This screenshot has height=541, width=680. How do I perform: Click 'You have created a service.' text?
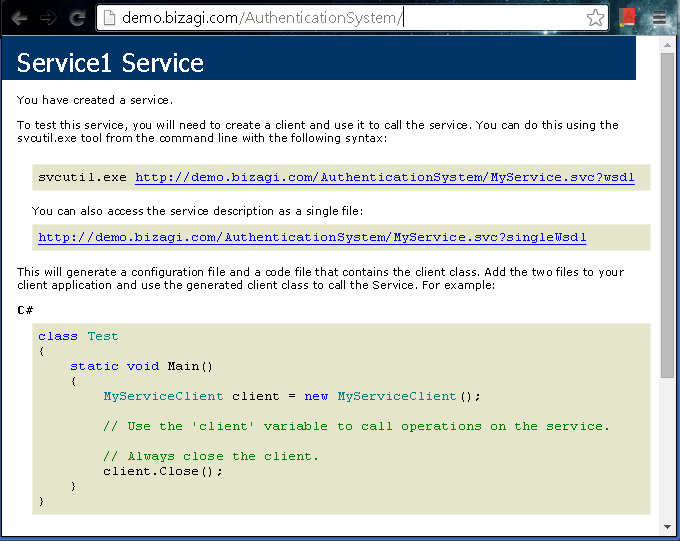(95, 100)
